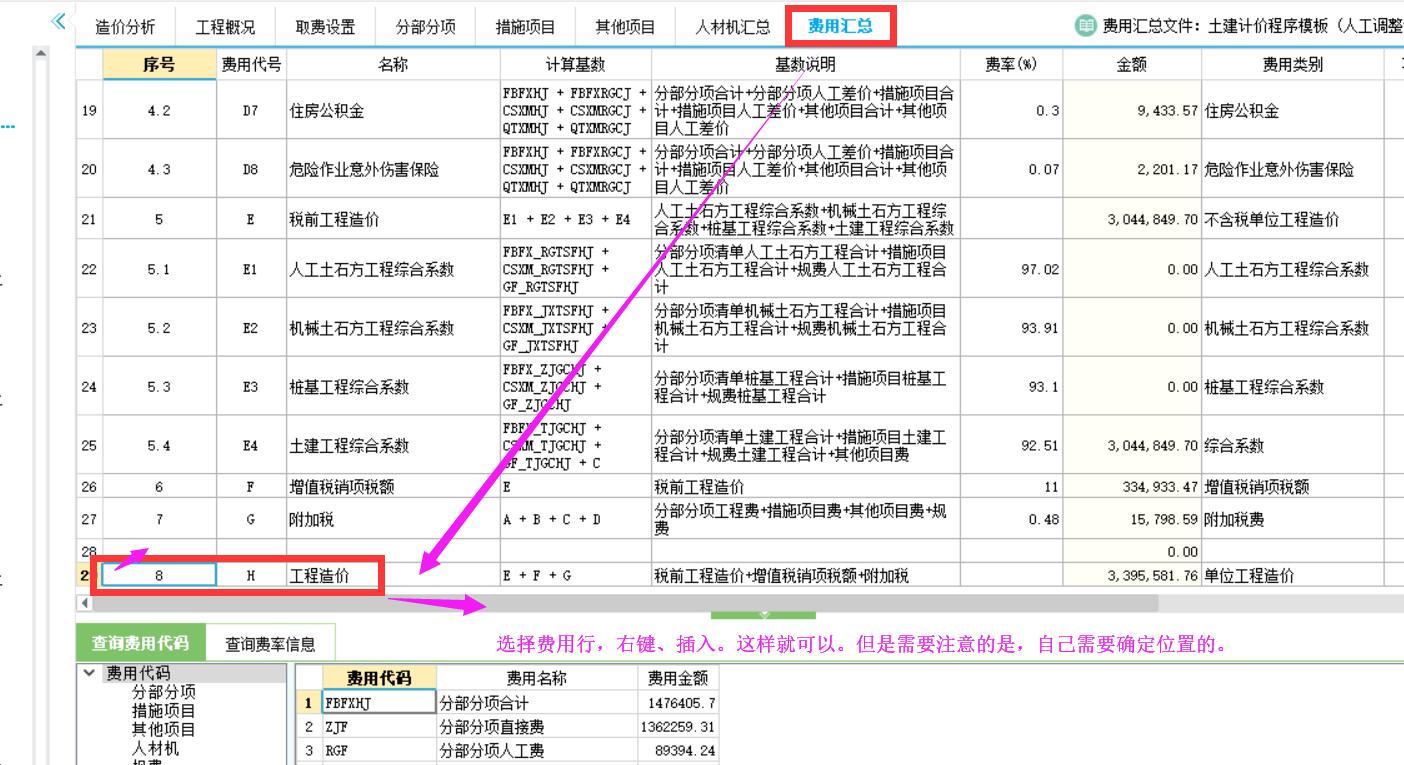Click the 金额 column header
This screenshot has width=1404, height=765.
point(1132,64)
